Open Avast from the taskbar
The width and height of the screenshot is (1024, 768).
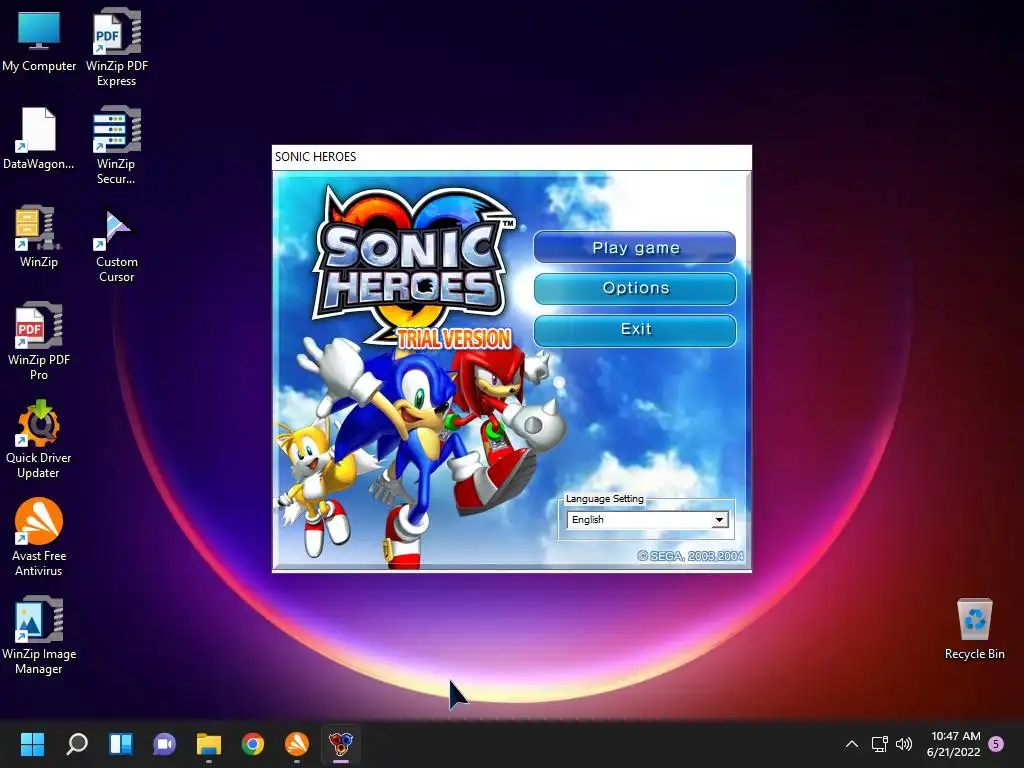[296, 744]
